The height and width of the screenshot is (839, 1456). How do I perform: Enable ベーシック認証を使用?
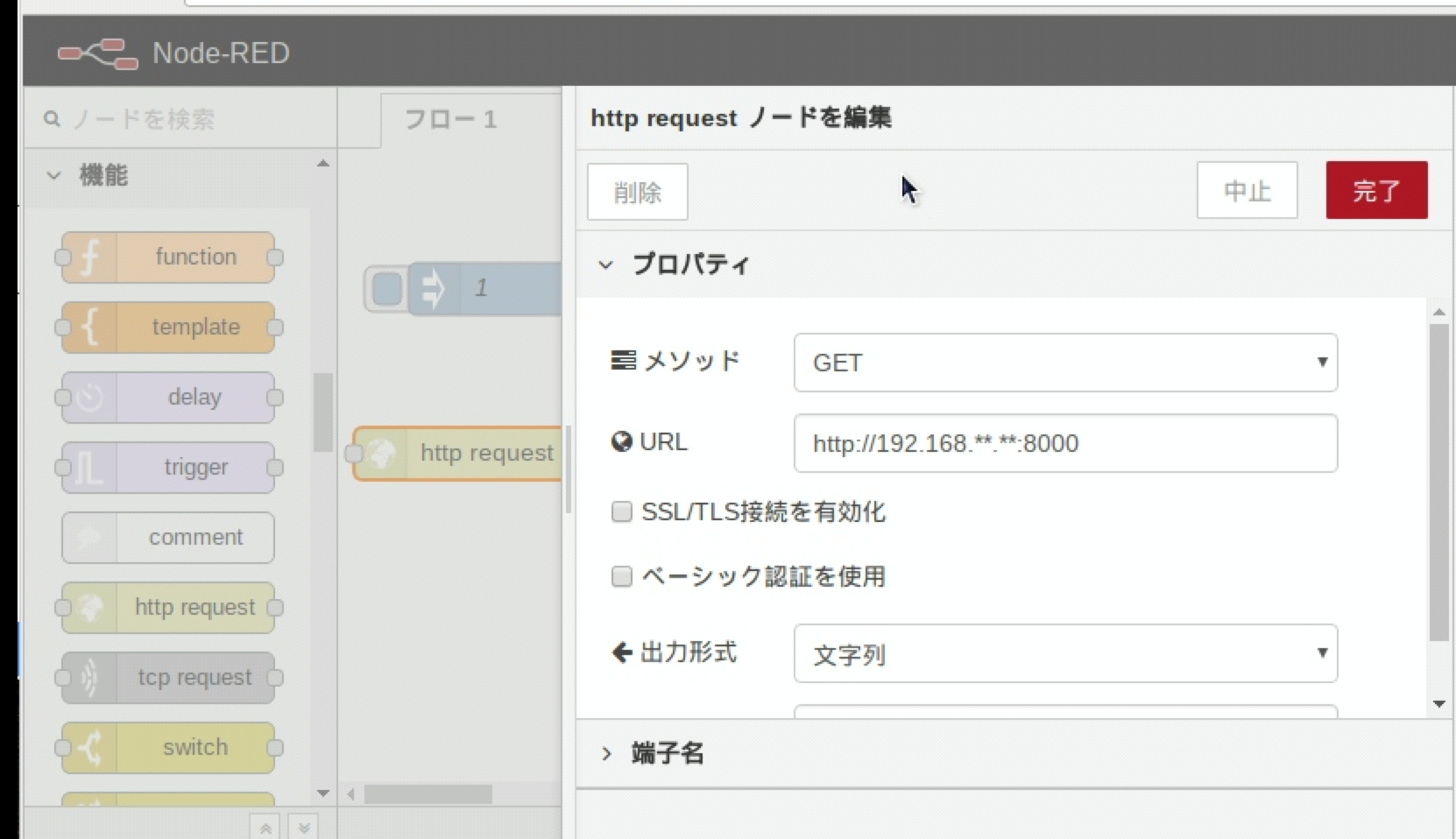(621, 576)
